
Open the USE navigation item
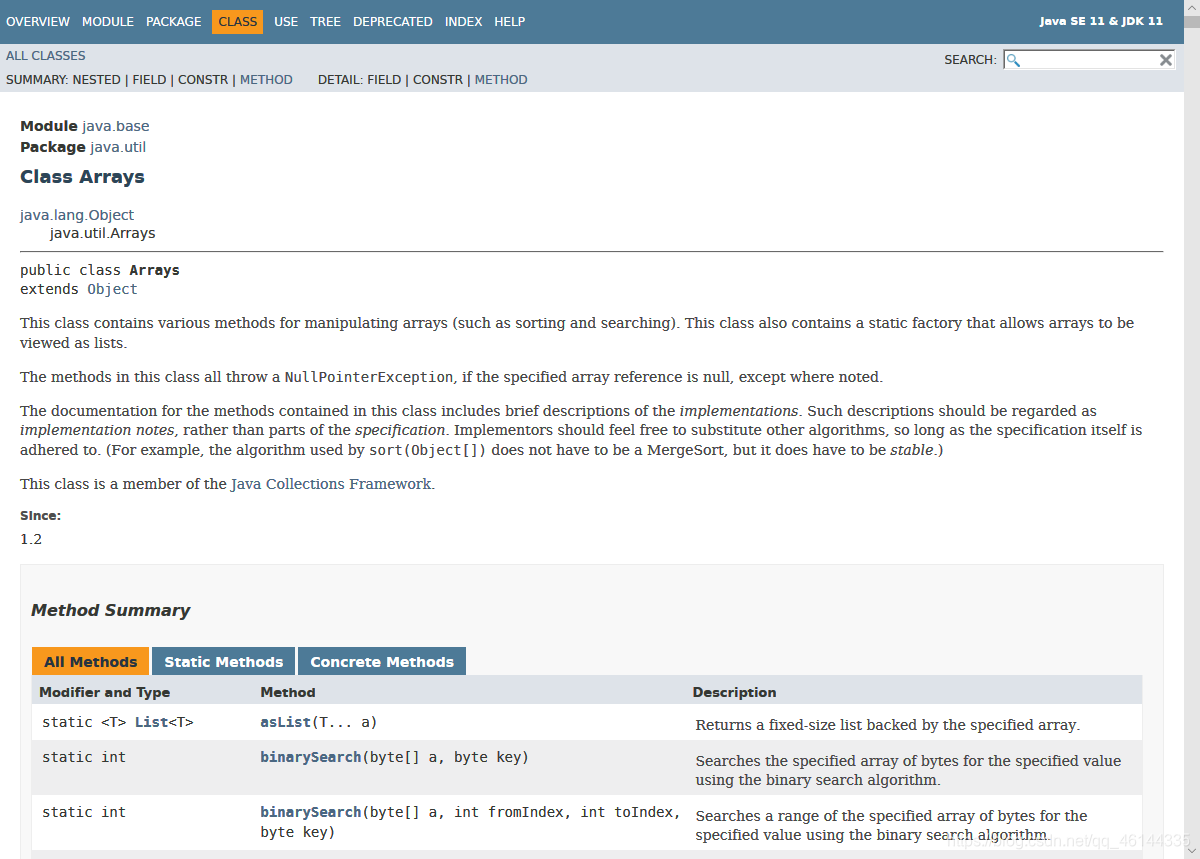tap(286, 21)
